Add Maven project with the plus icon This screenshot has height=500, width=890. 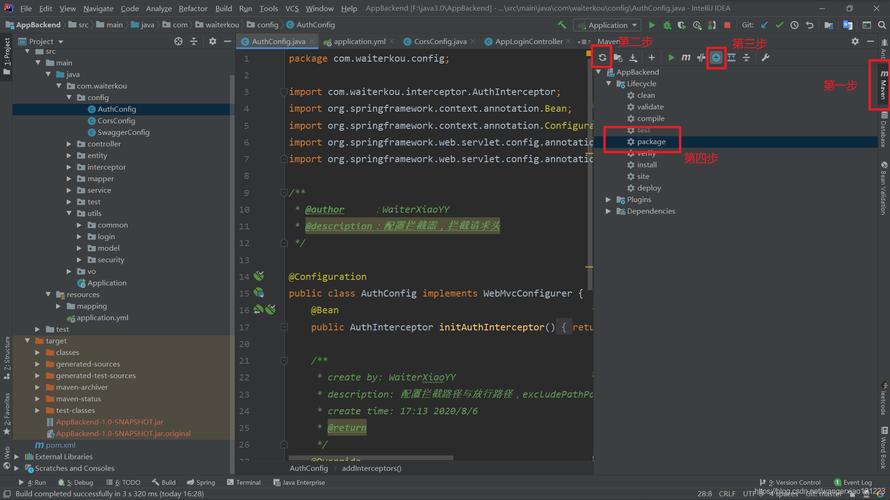pyautogui.click(x=652, y=57)
